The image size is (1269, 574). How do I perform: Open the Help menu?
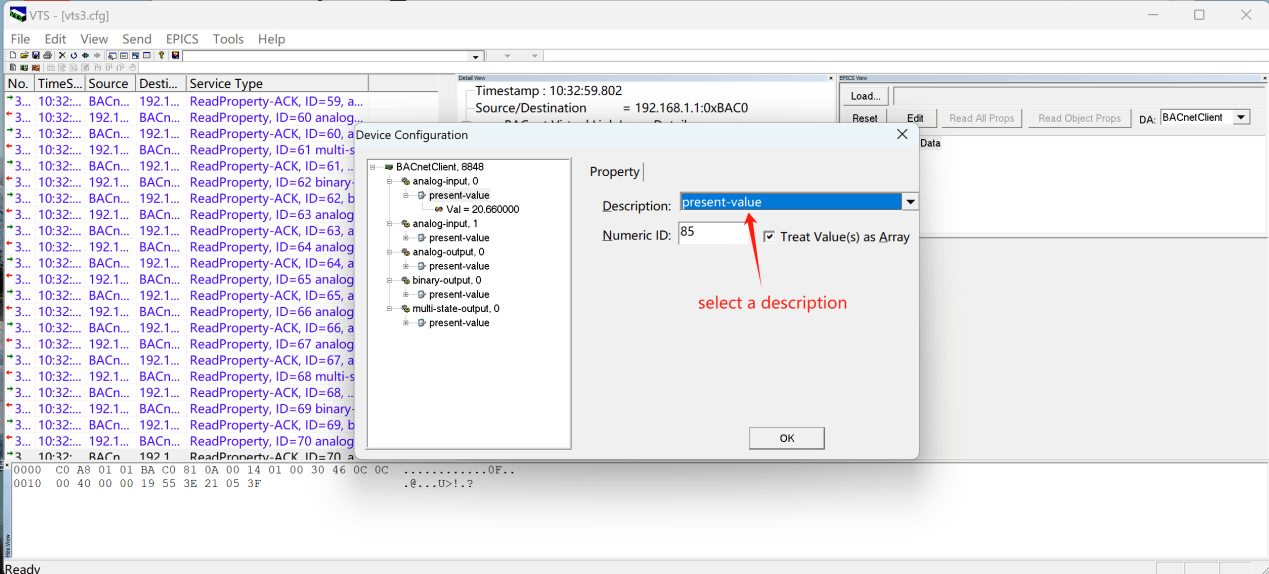271,39
